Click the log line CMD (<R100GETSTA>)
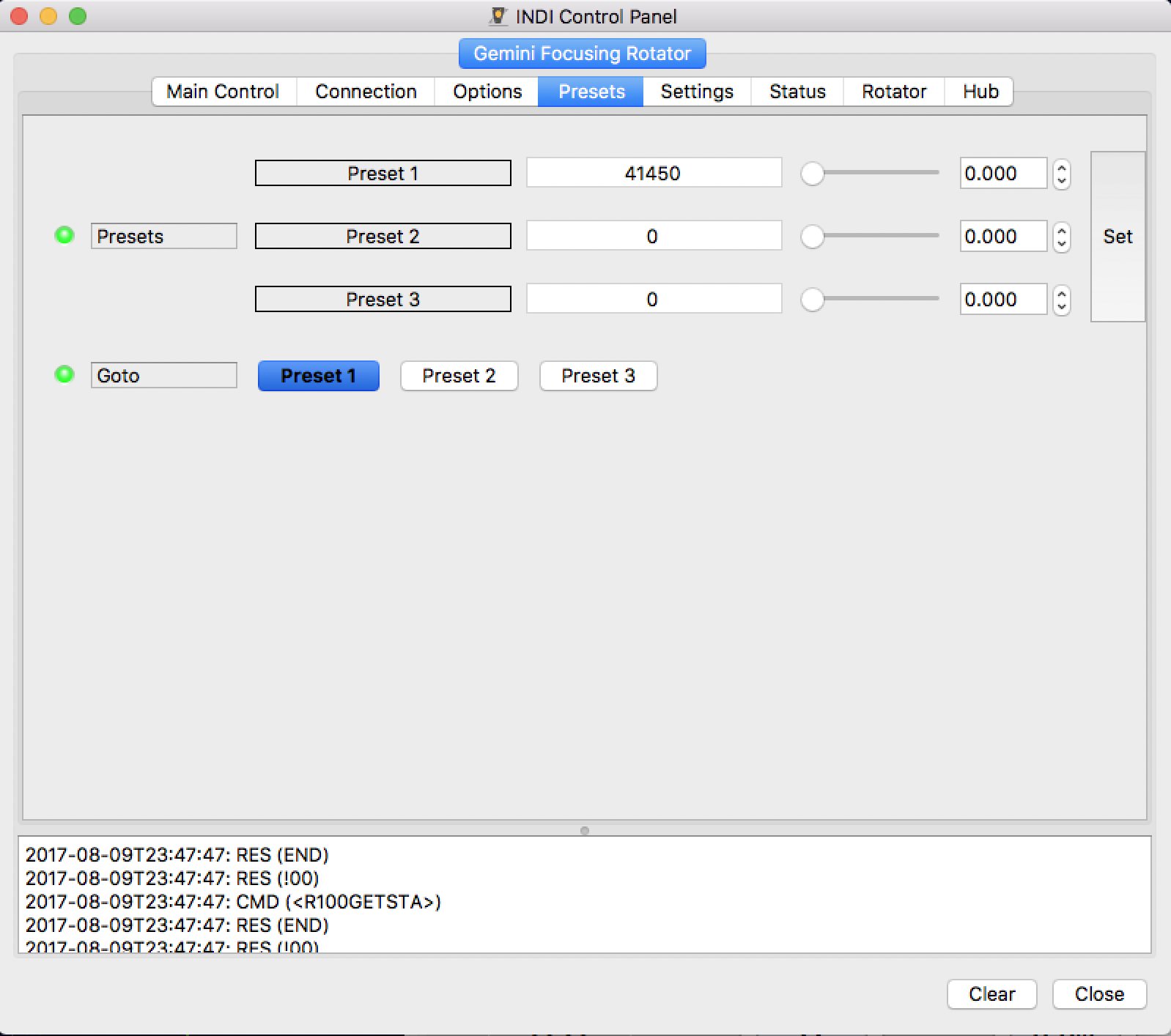The width and height of the screenshot is (1171, 1036). coord(234,902)
